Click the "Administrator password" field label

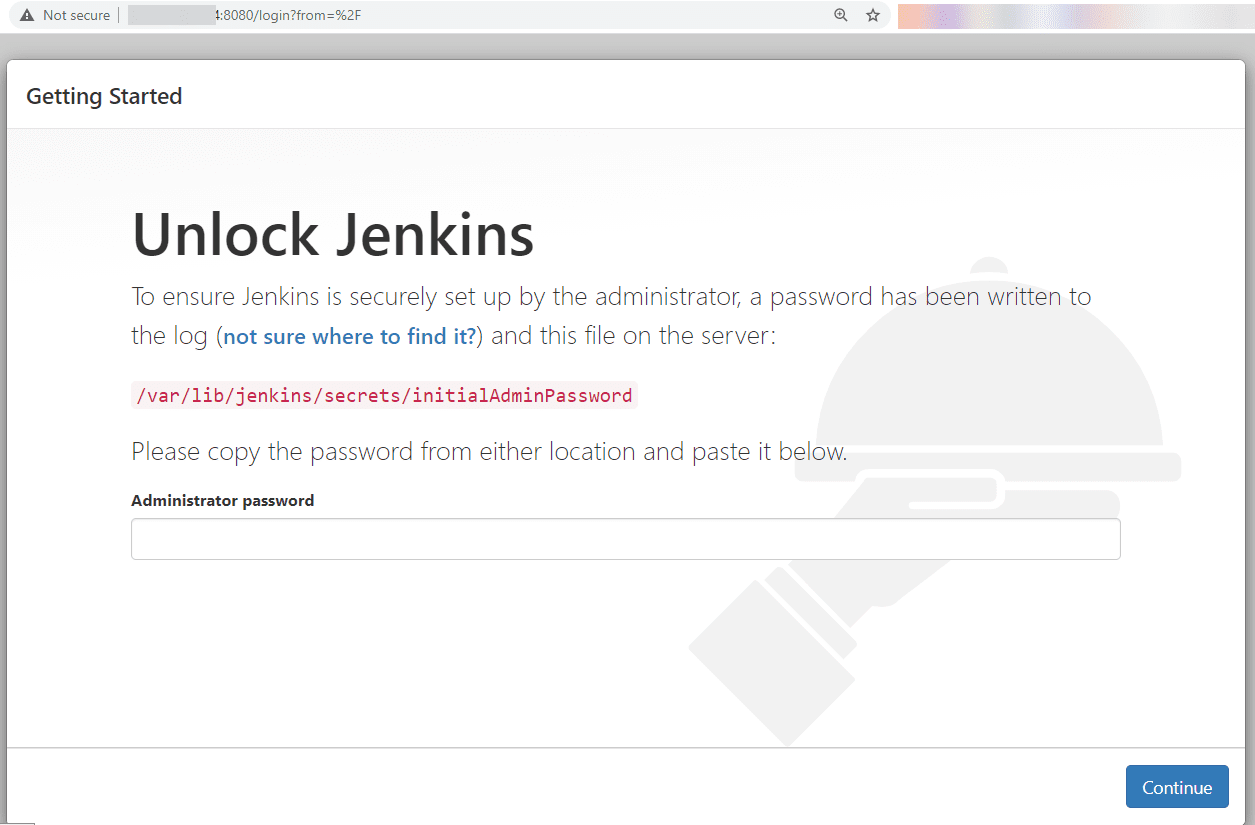pyautogui.click(x=222, y=500)
